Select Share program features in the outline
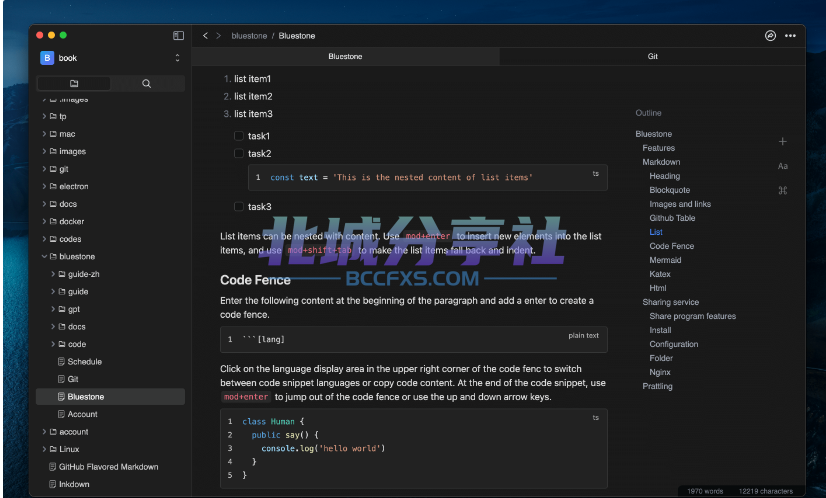The width and height of the screenshot is (826, 498). coord(693,316)
